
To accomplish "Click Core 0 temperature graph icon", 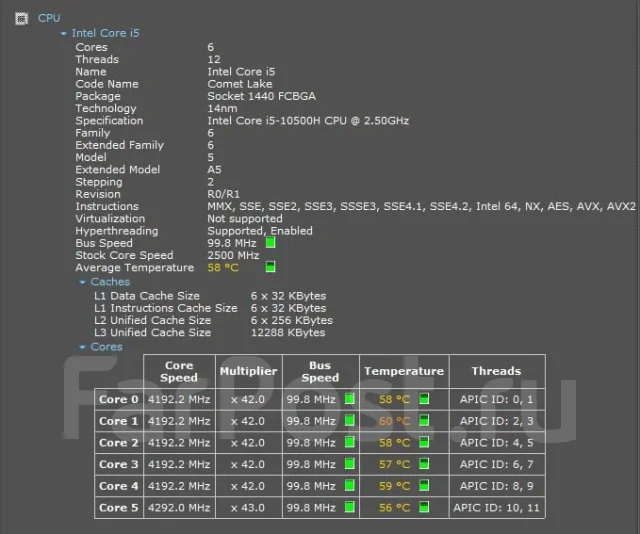I will [x=424, y=399].
